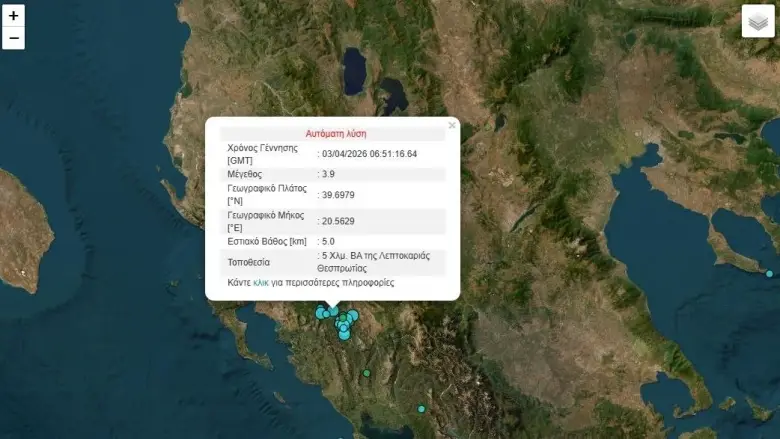Select the cyan earthquake marker near the bottom edge
The height and width of the screenshot is (439, 780).
(x=421, y=409)
